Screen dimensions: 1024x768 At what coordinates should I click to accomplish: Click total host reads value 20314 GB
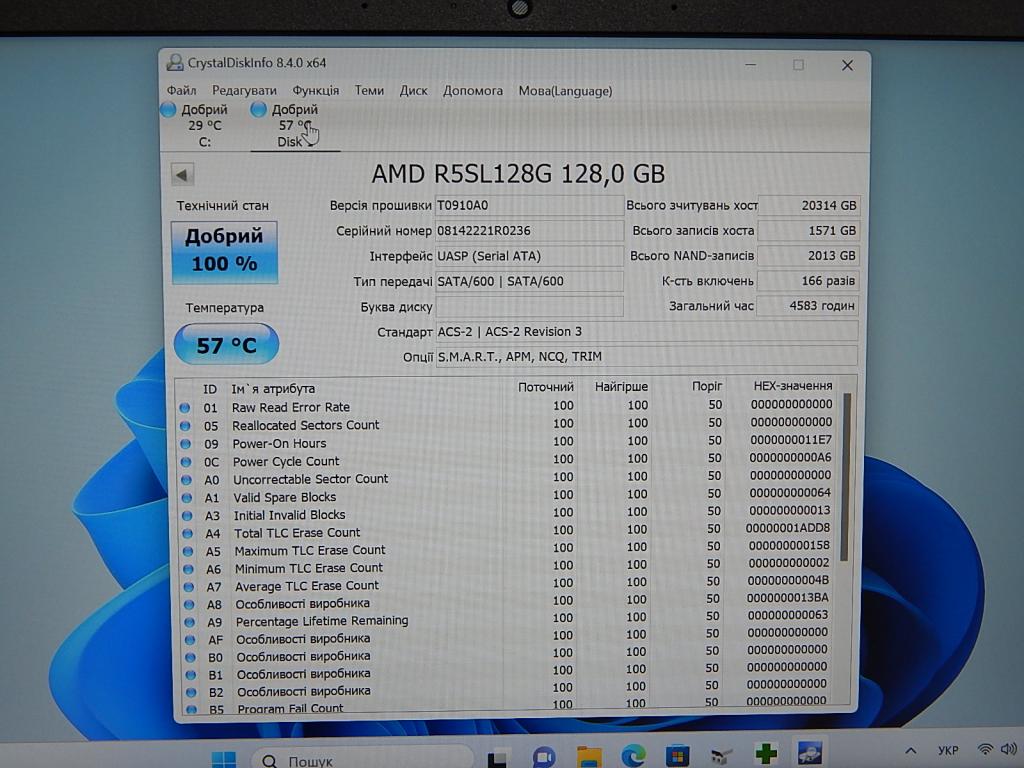pos(808,206)
